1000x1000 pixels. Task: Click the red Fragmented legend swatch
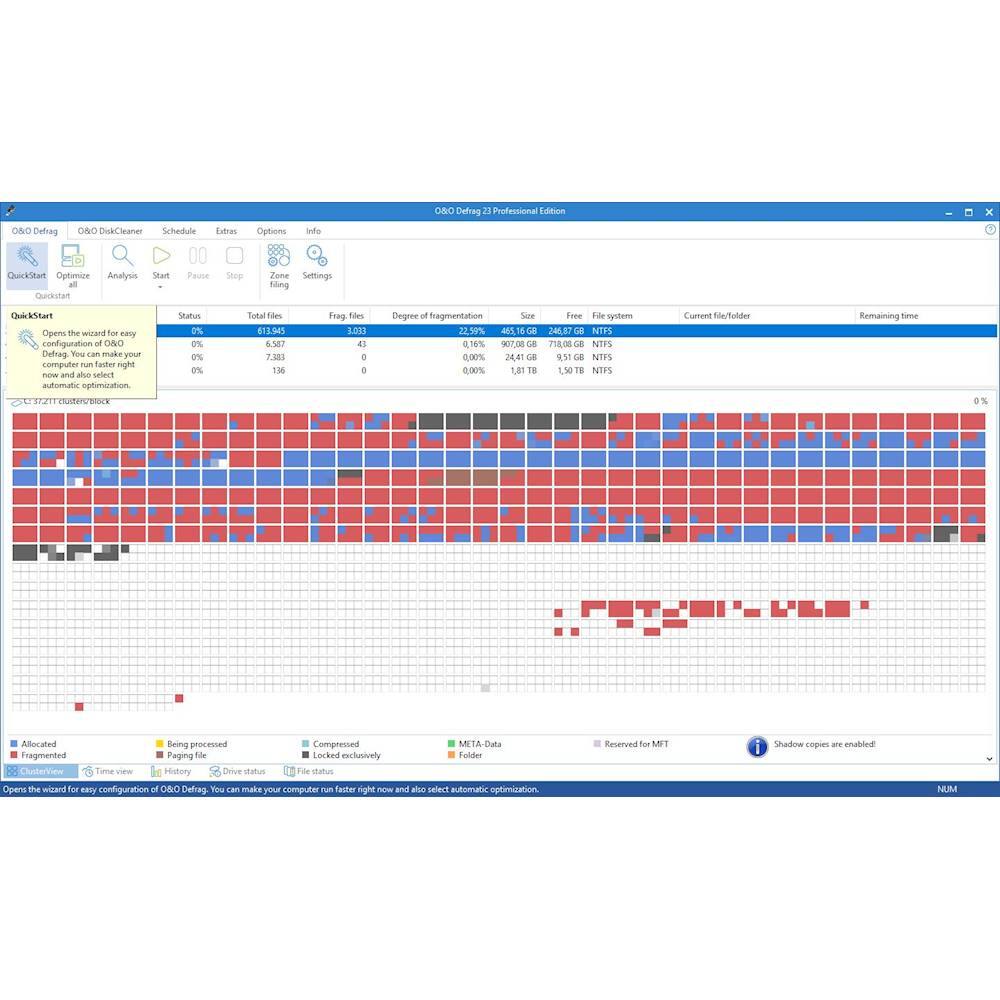[x=14, y=756]
